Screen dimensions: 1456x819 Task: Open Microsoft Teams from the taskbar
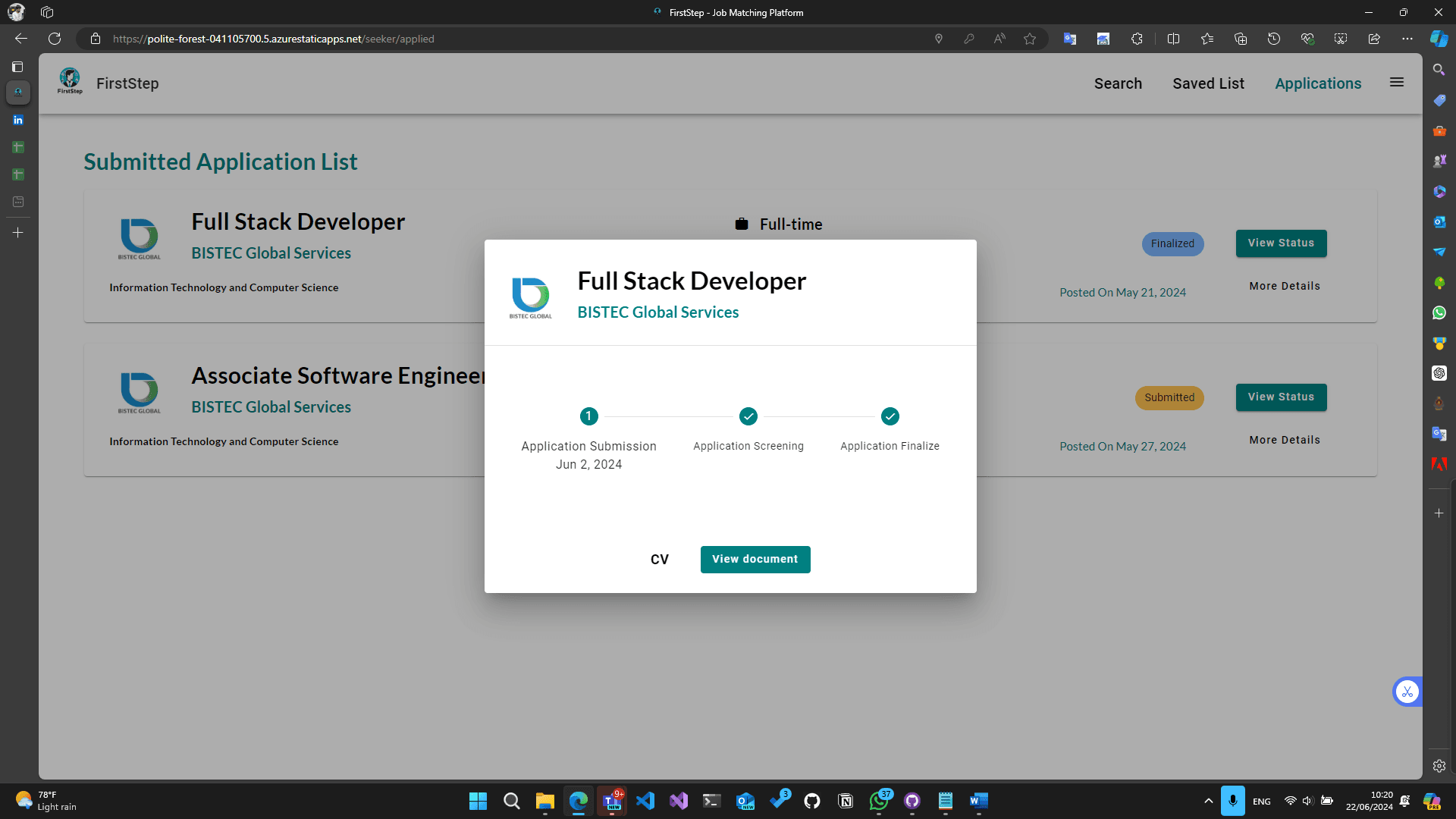612,801
